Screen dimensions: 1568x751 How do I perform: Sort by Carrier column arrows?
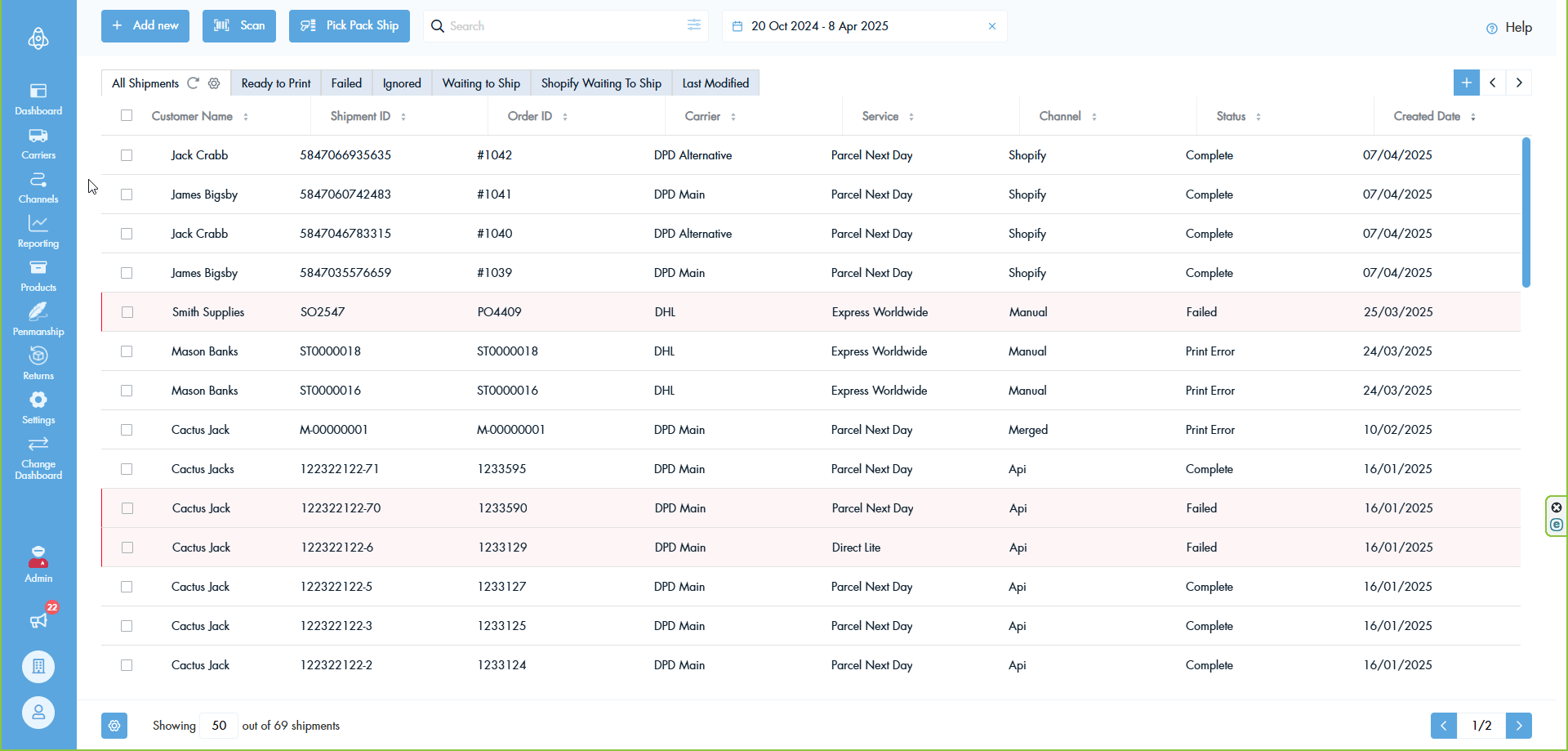coord(733,117)
